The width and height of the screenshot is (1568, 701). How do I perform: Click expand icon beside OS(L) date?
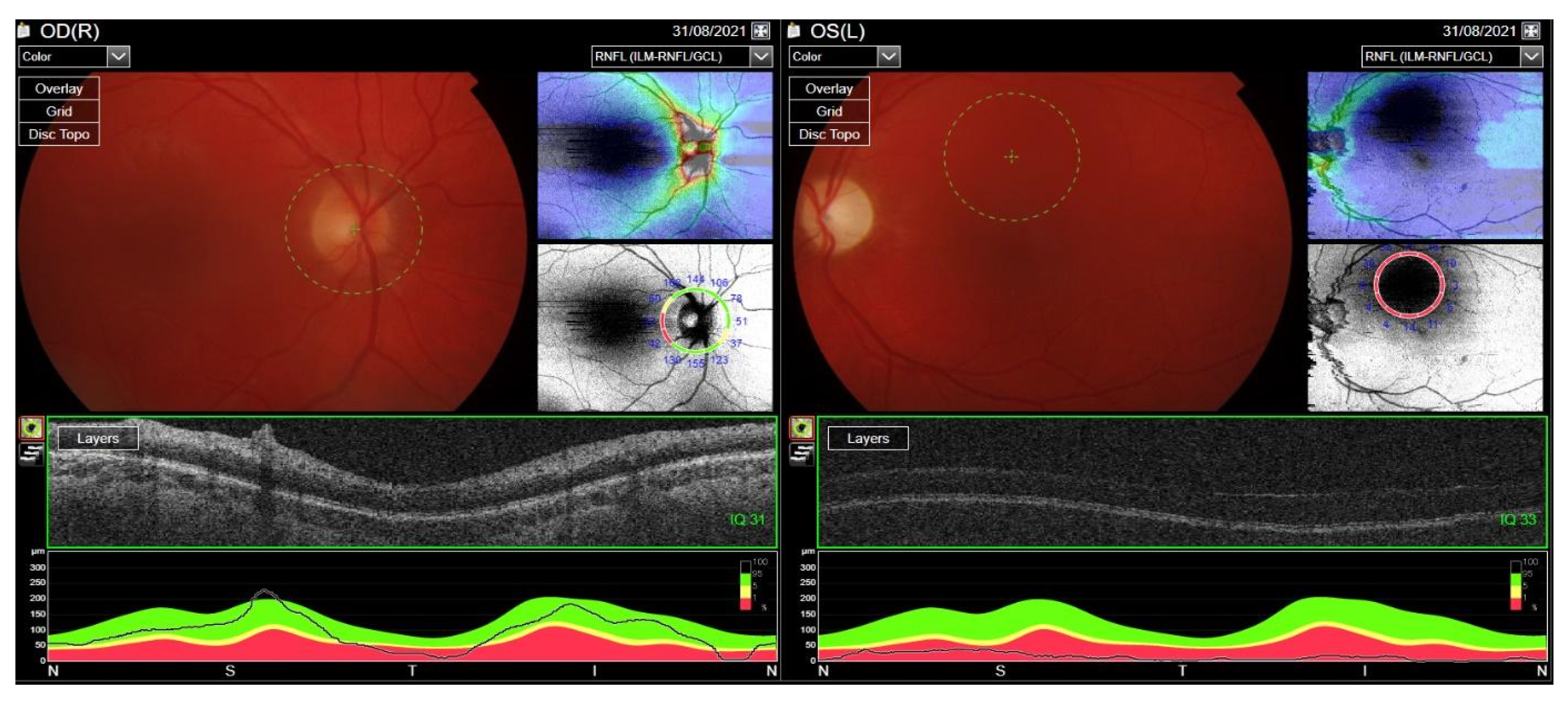(x=1531, y=31)
